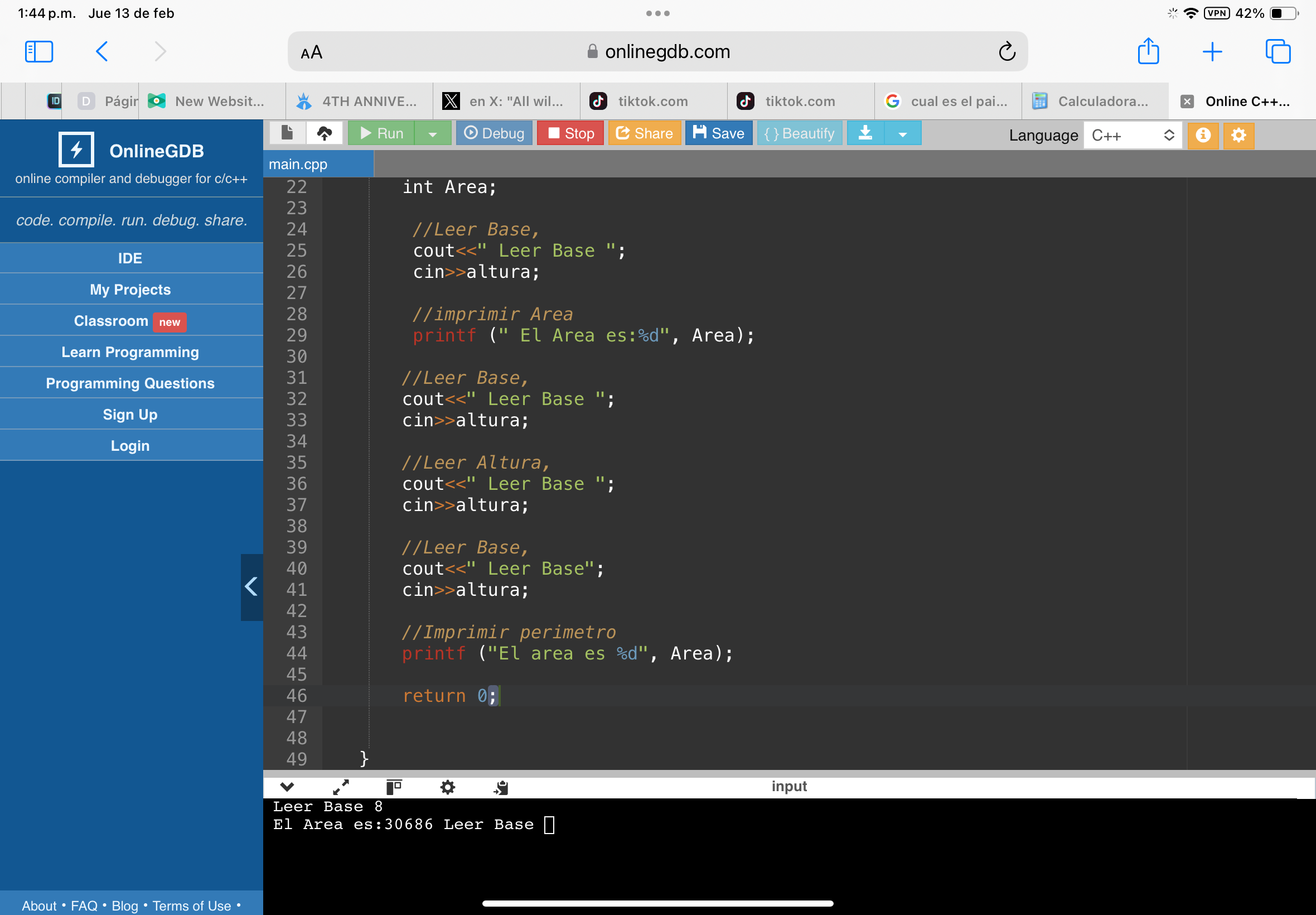This screenshot has height=915, width=1316.
Task: Open My Projects in sidebar menu
Action: coord(130,290)
